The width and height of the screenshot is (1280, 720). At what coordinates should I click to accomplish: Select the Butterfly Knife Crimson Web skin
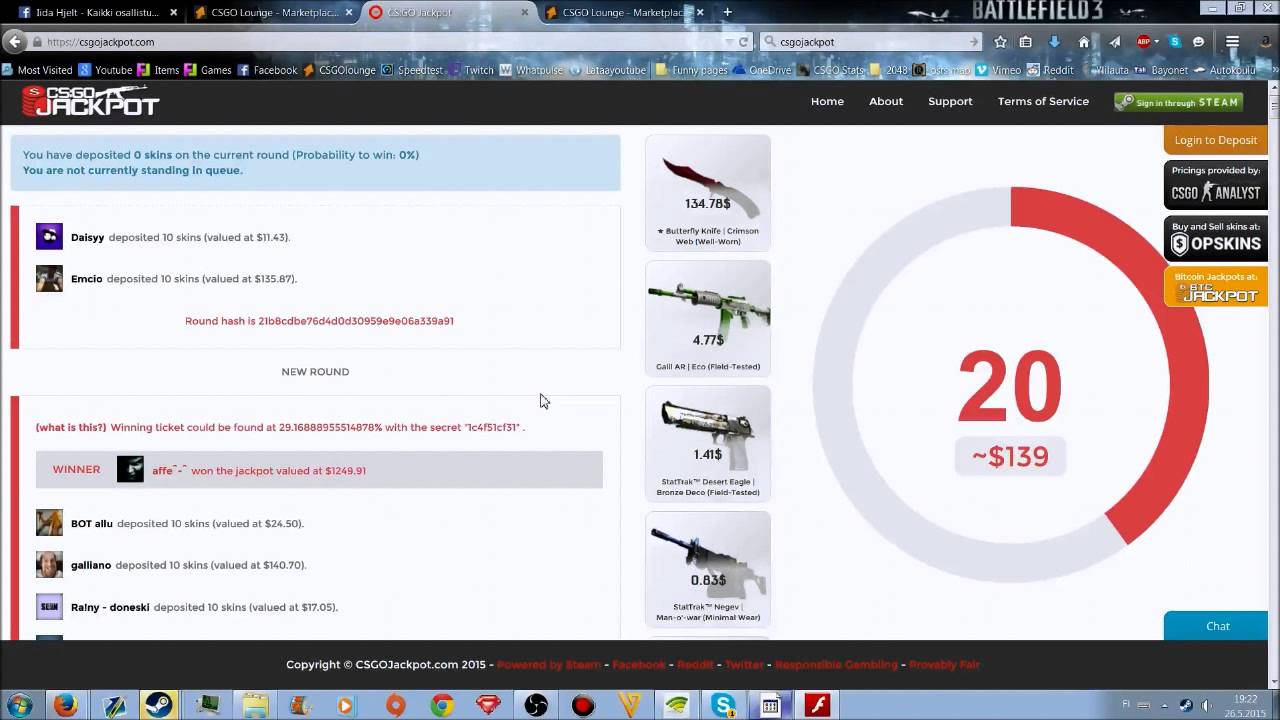(x=708, y=193)
